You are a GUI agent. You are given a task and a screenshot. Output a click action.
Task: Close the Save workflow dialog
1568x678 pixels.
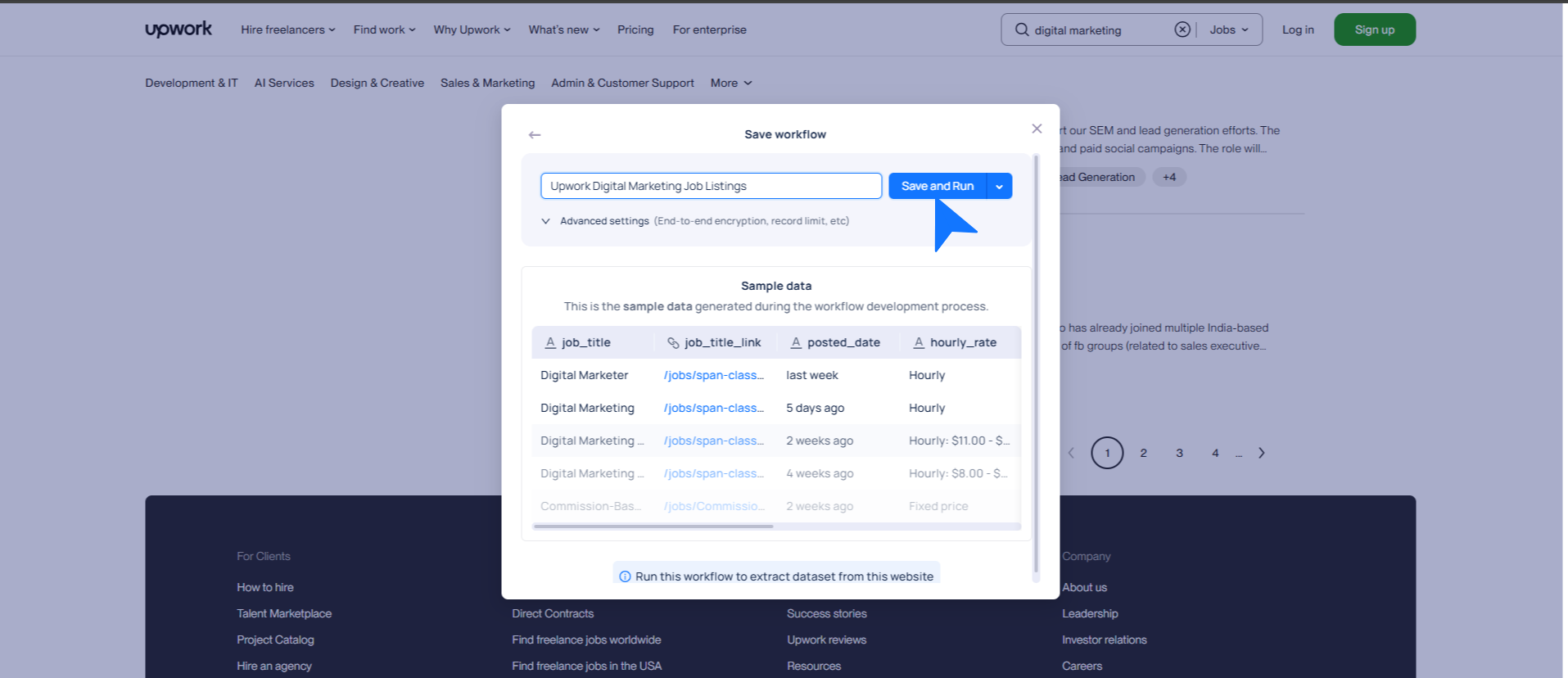coord(1037,129)
